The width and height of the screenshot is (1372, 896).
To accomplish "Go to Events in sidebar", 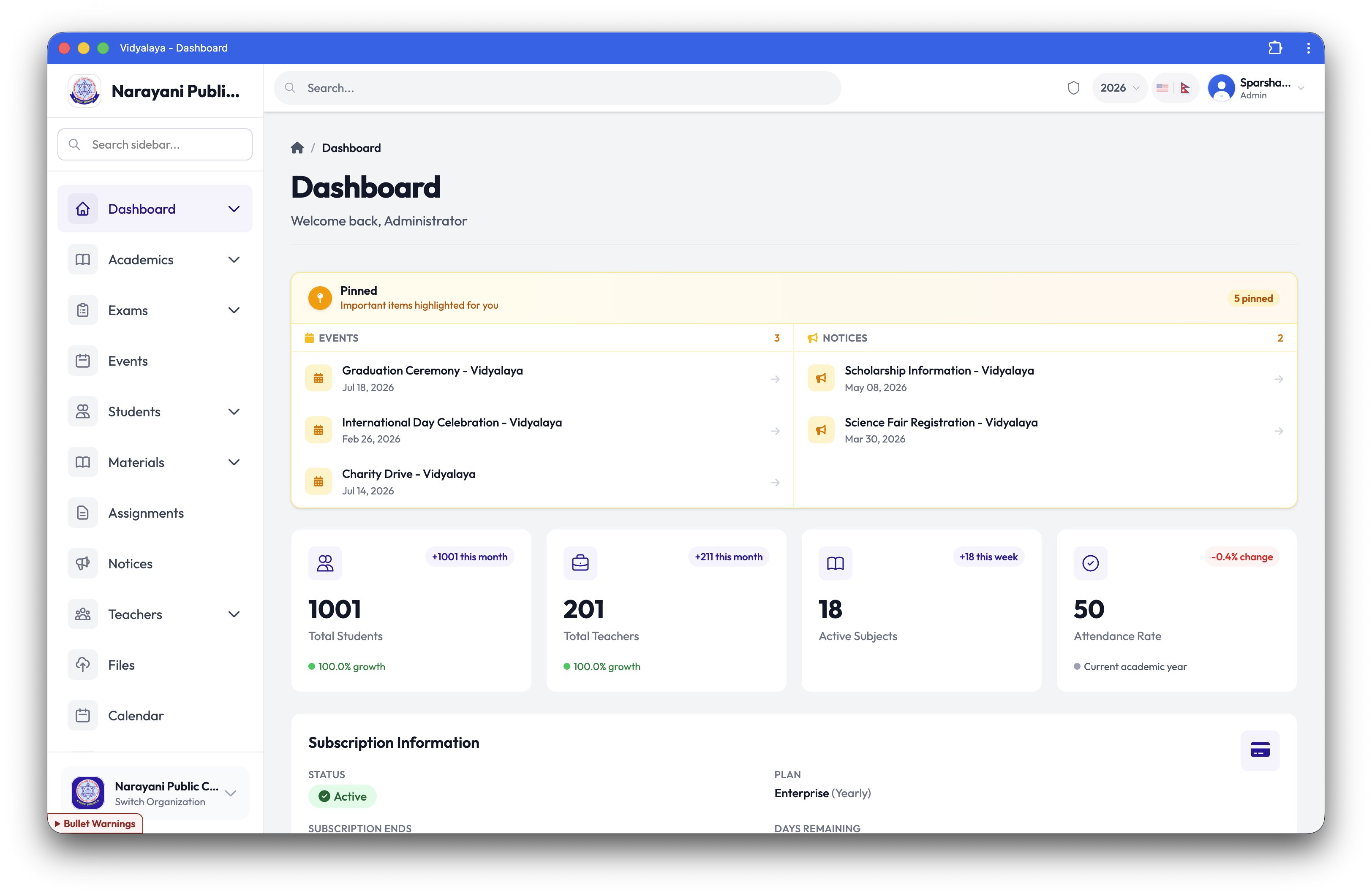I will click(155, 361).
